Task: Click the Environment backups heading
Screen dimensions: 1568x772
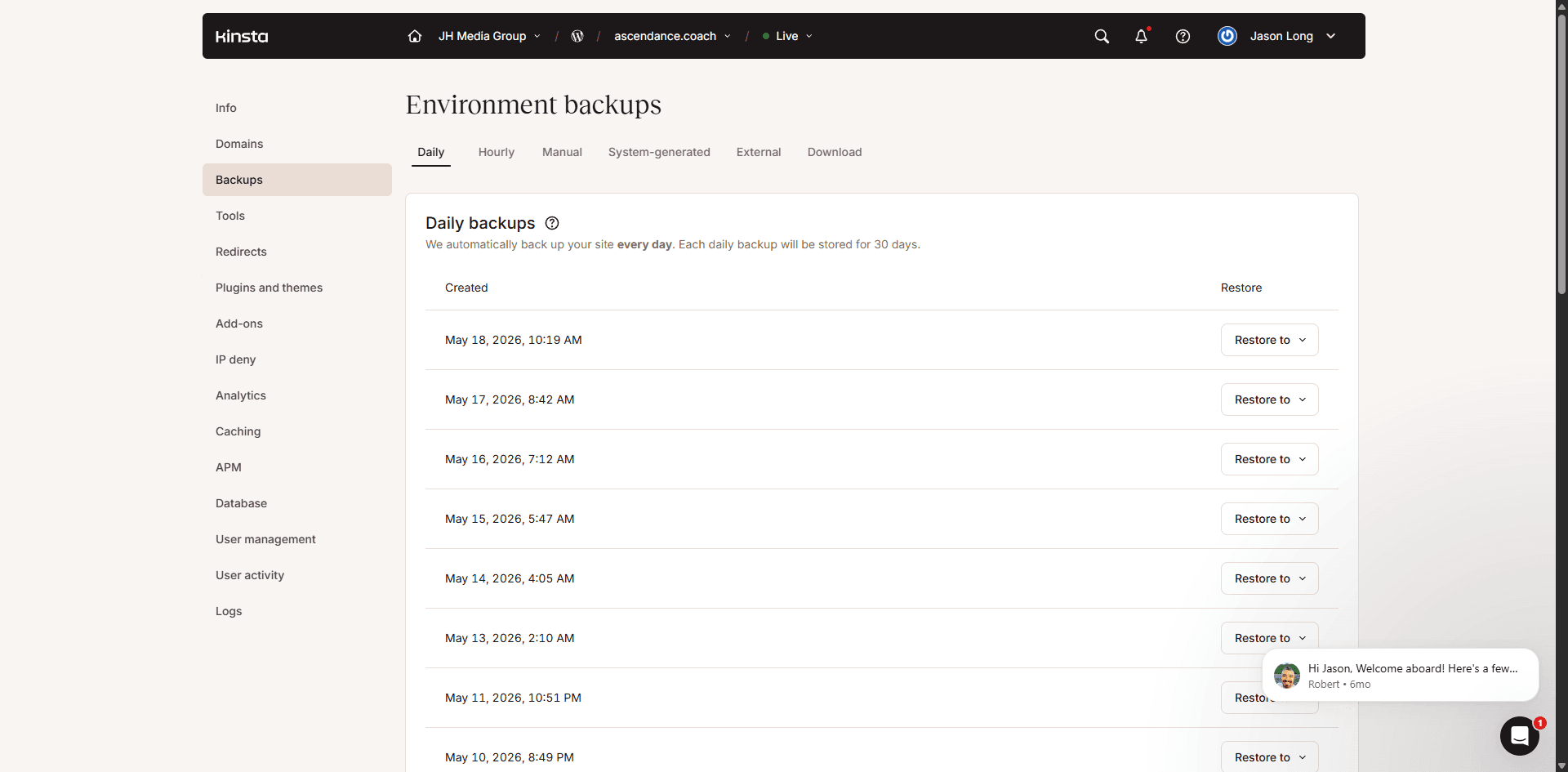Action: click(x=533, y=105)
